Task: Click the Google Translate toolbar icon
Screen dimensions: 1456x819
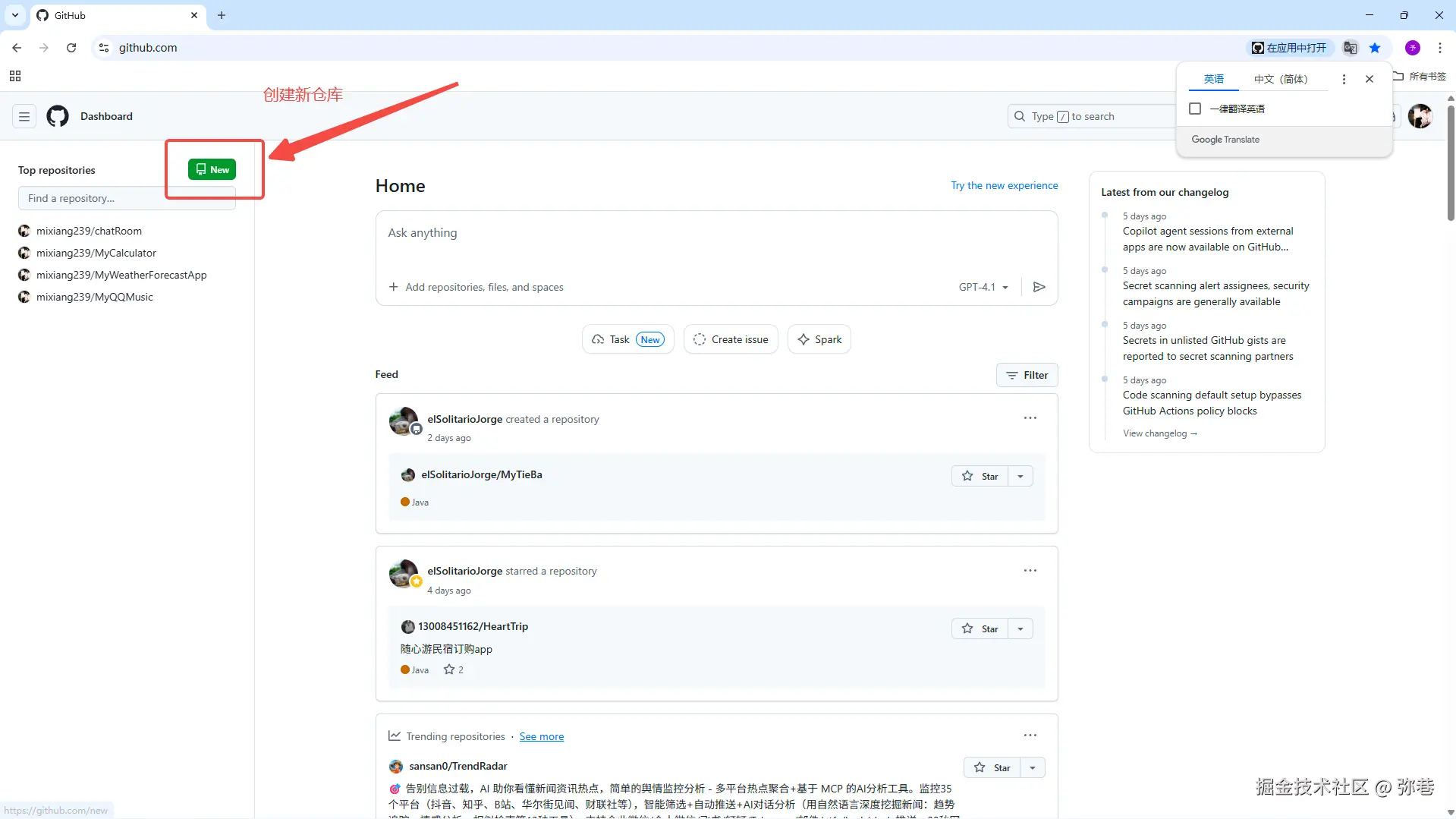Action: click(1350, 48)
